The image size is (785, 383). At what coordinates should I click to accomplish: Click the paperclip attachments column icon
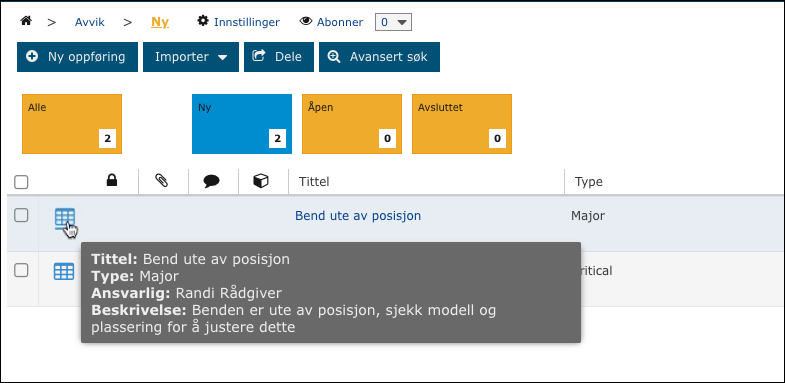[161, 181]
